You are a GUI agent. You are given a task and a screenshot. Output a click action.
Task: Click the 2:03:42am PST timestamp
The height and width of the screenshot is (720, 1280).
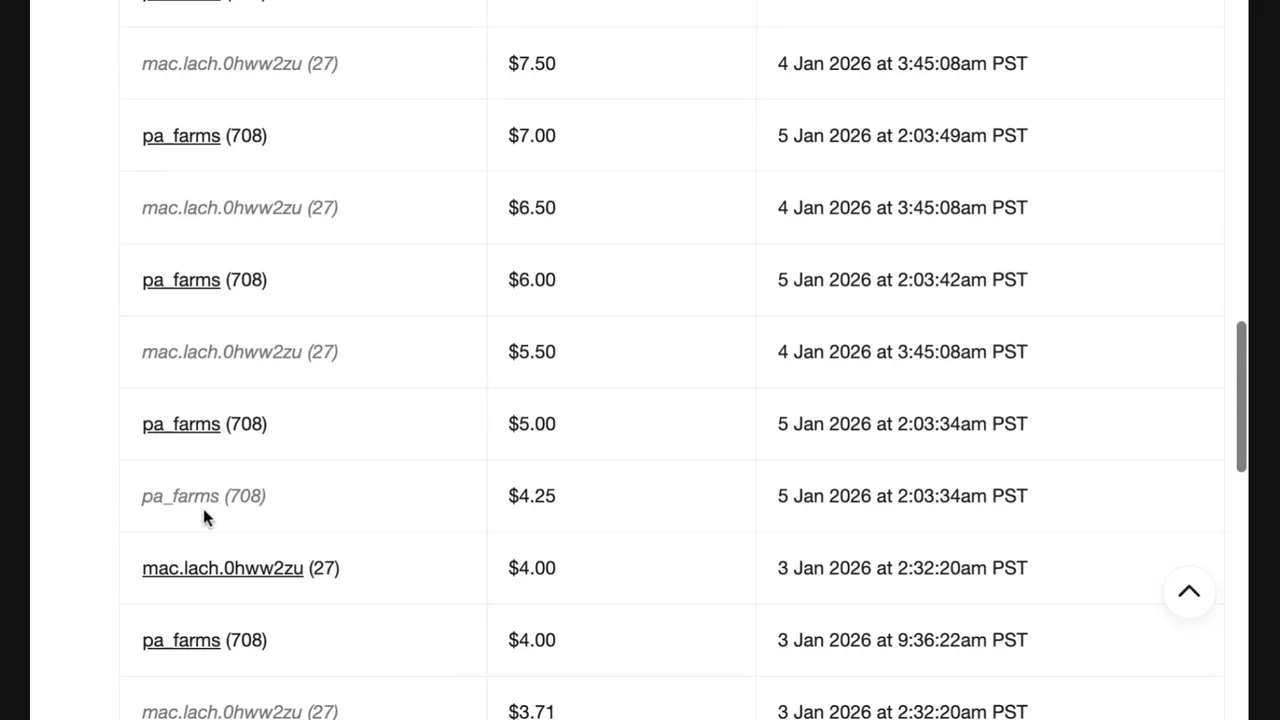pyautogui.click(x=902, y=280)
